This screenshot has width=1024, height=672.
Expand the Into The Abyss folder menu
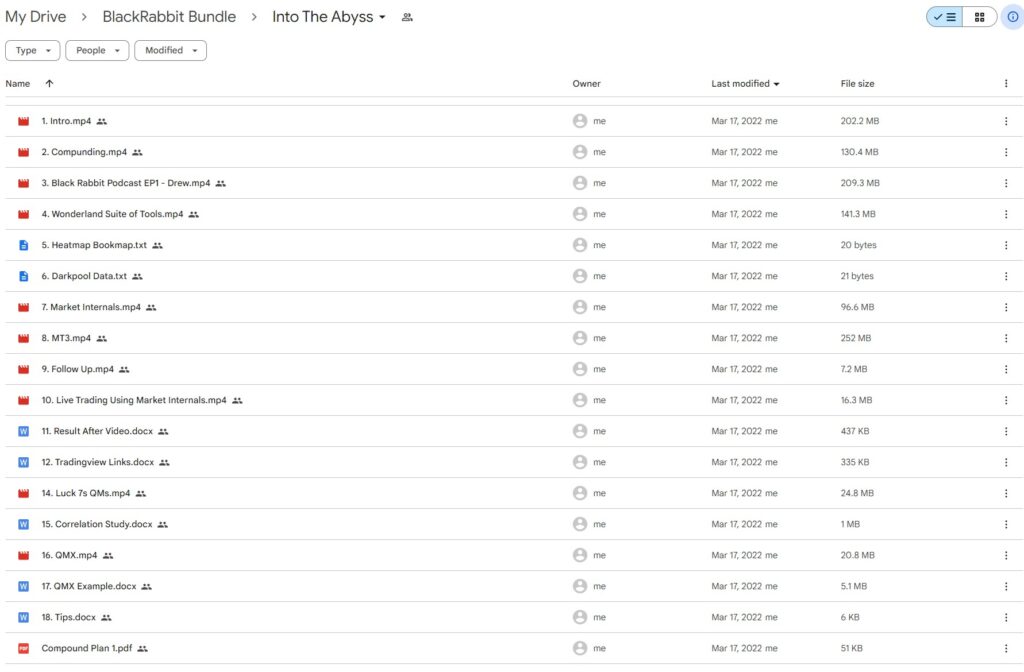tap(382, 18)
